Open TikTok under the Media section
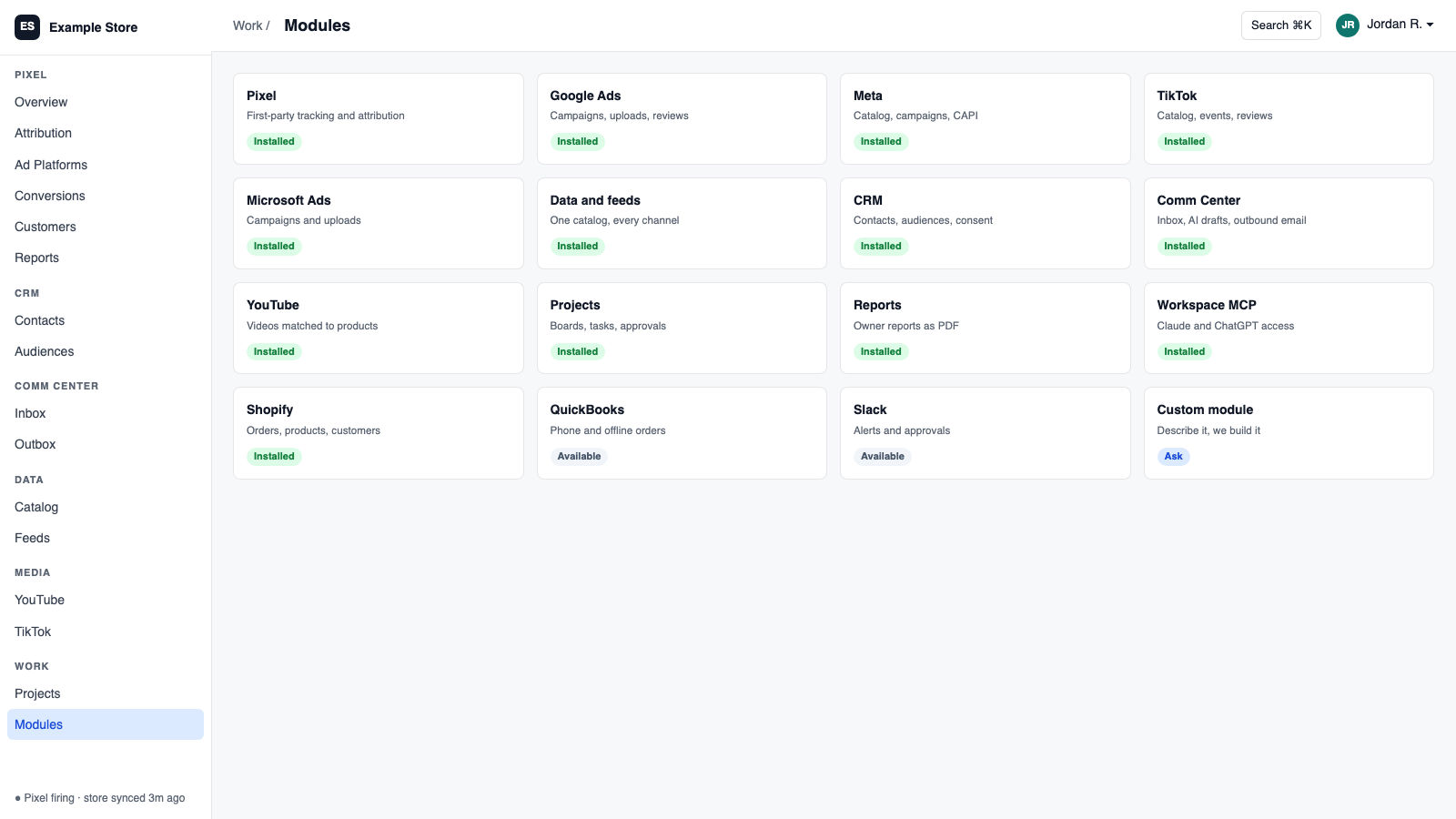The image size is (1456, 819). [106, 632]
